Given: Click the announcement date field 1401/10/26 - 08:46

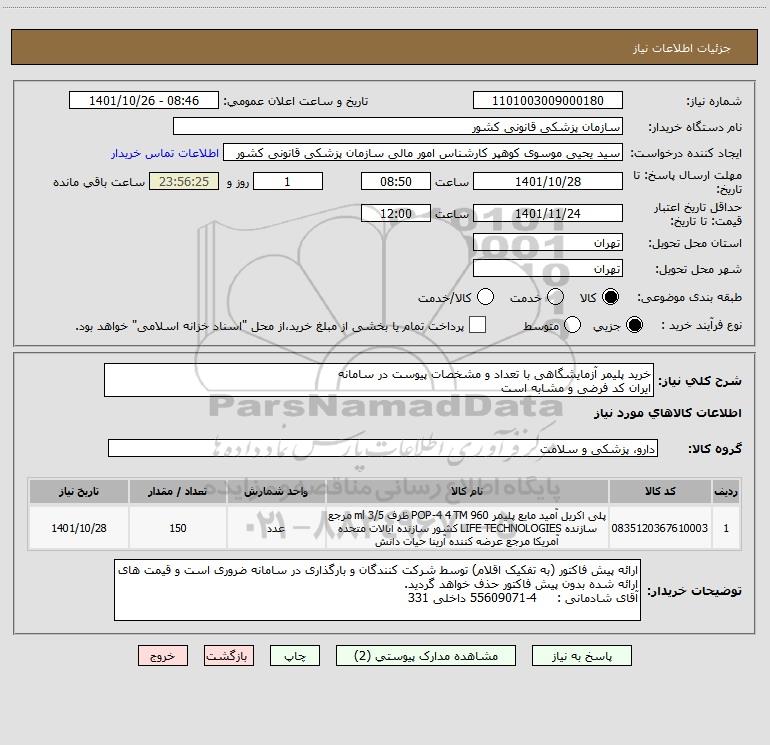Looking at the screenshot, I should pyautogui.click(x=144, y=101).
